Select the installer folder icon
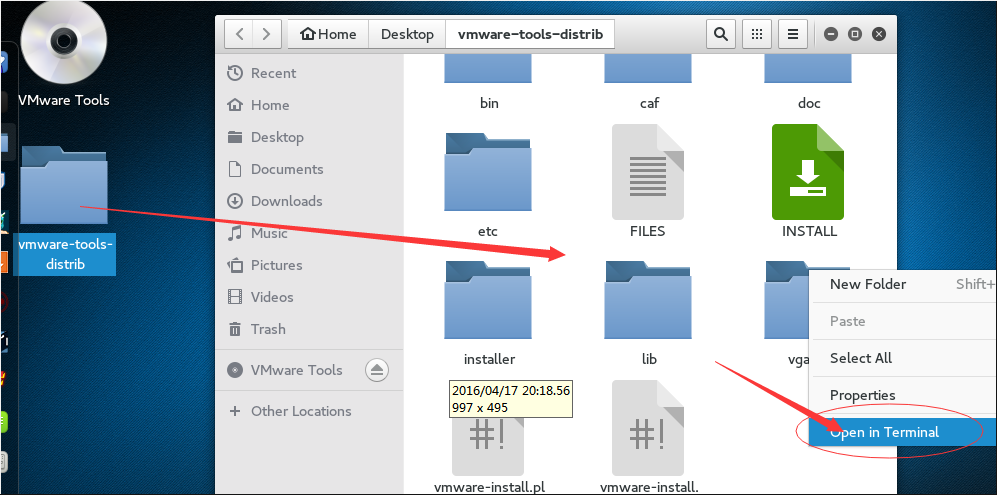Viewport: 997px width, 495px height. click(x=488, y=300)
